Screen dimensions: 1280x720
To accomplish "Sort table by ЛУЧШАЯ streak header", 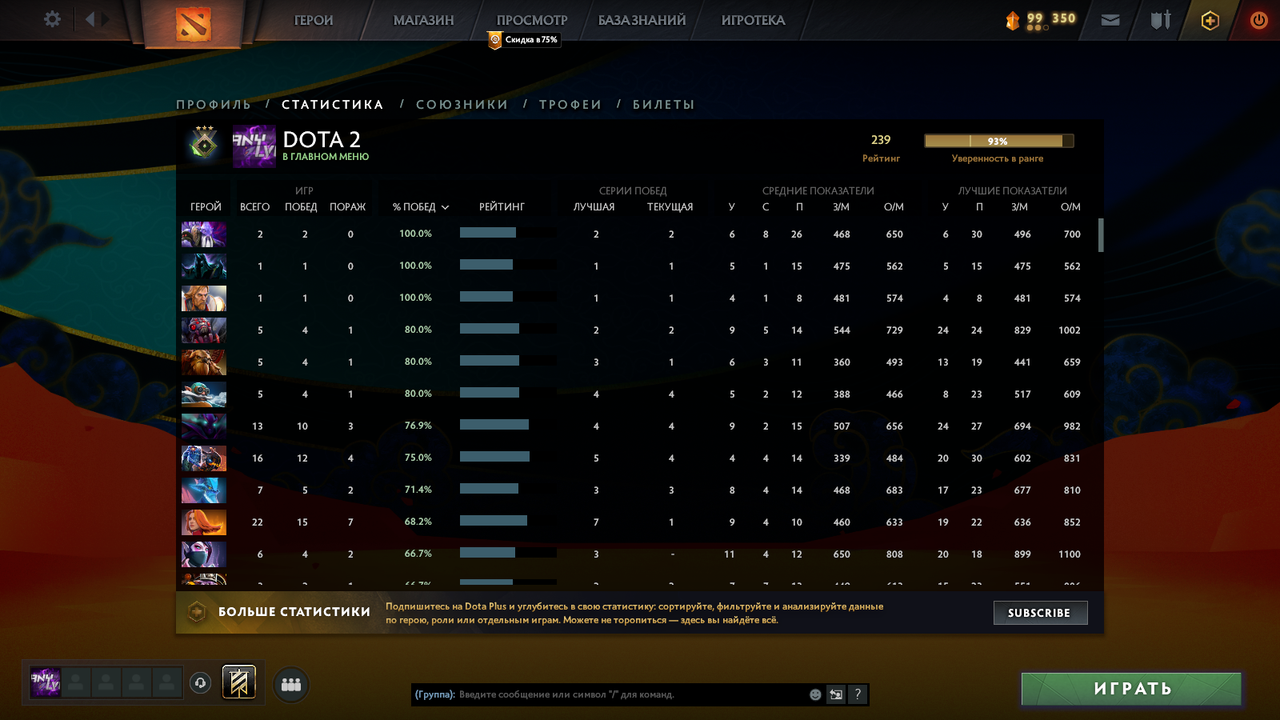I will 594,207.
